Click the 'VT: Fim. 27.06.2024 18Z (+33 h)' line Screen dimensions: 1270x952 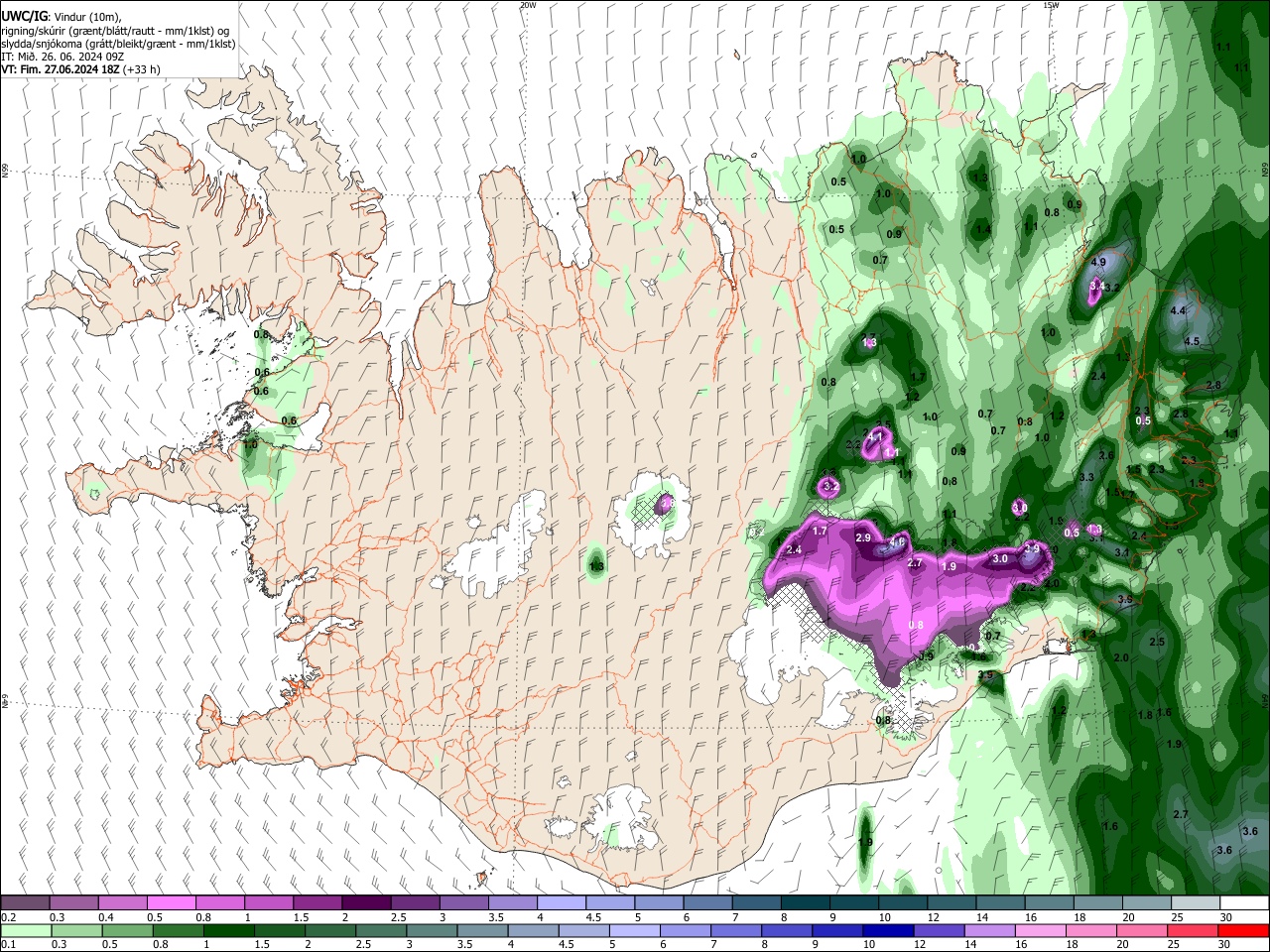[x=81, y=69]
